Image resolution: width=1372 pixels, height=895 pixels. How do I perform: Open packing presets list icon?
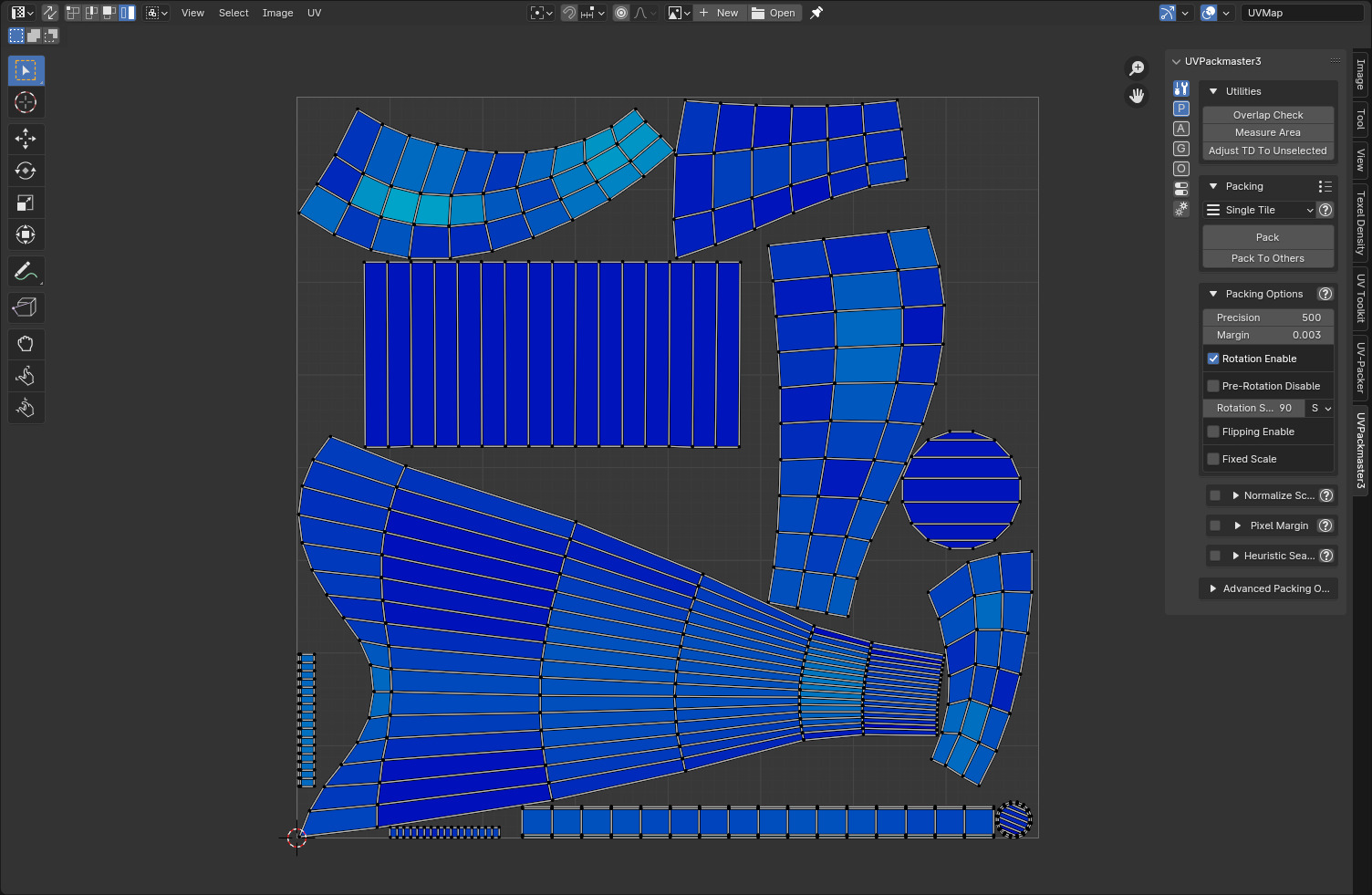tap(1325, 186)
